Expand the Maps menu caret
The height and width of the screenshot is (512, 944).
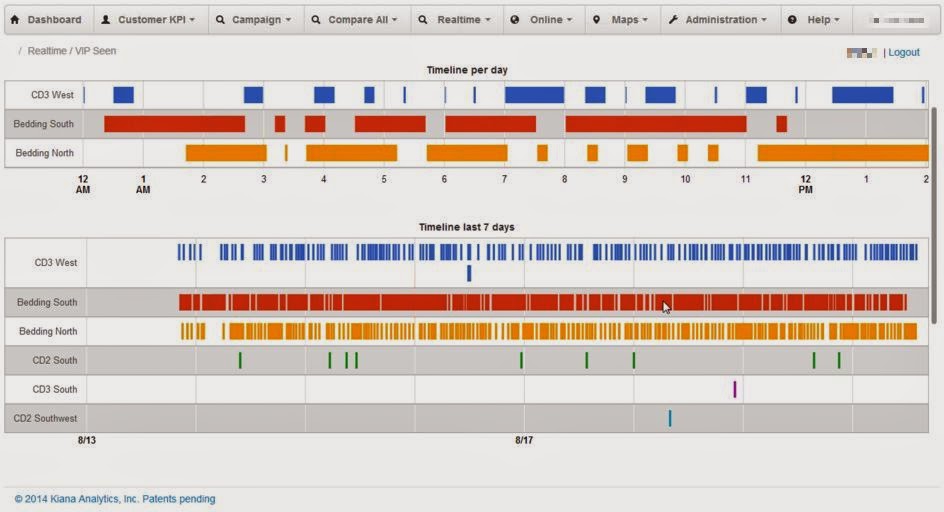tap(645, 20)
